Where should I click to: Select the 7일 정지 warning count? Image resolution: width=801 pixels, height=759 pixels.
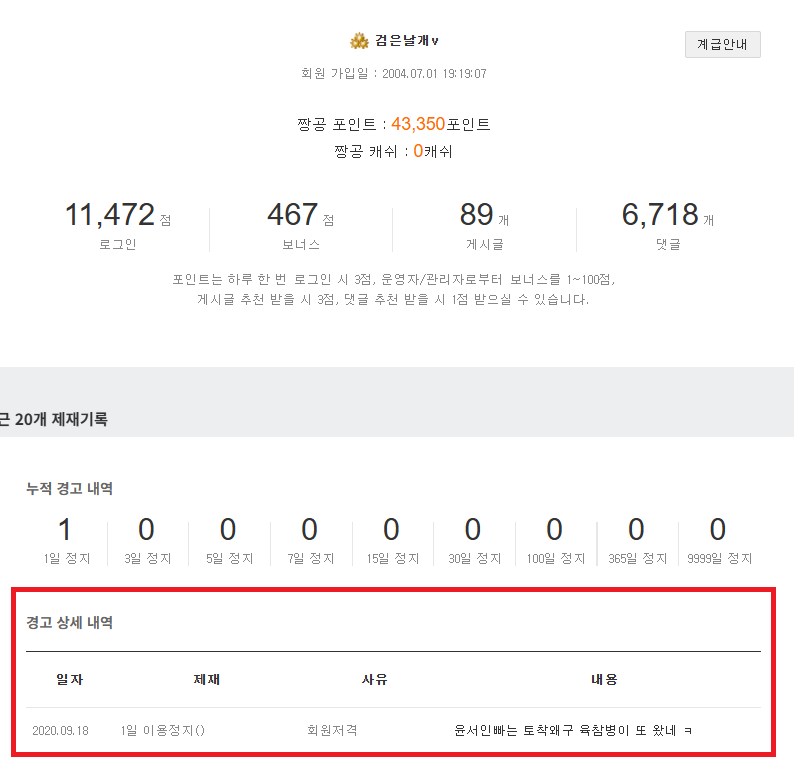point(310,530)
